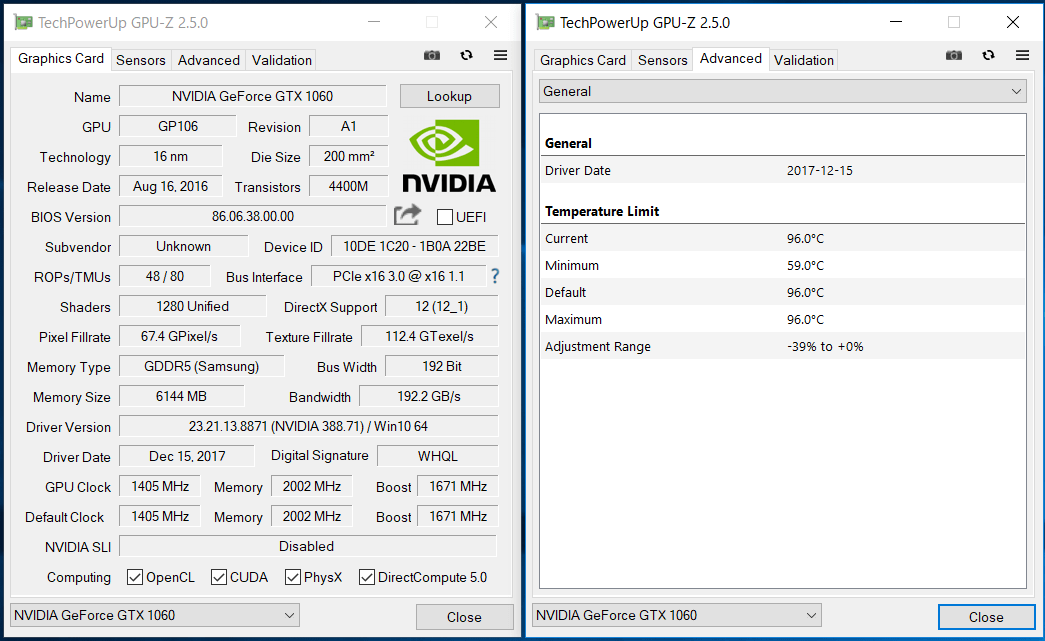Viewport: 1045px width, 641px height.
Task: Click the ROPs/TMUs 48 / 80 field
Action: click(x=165, y=276)
